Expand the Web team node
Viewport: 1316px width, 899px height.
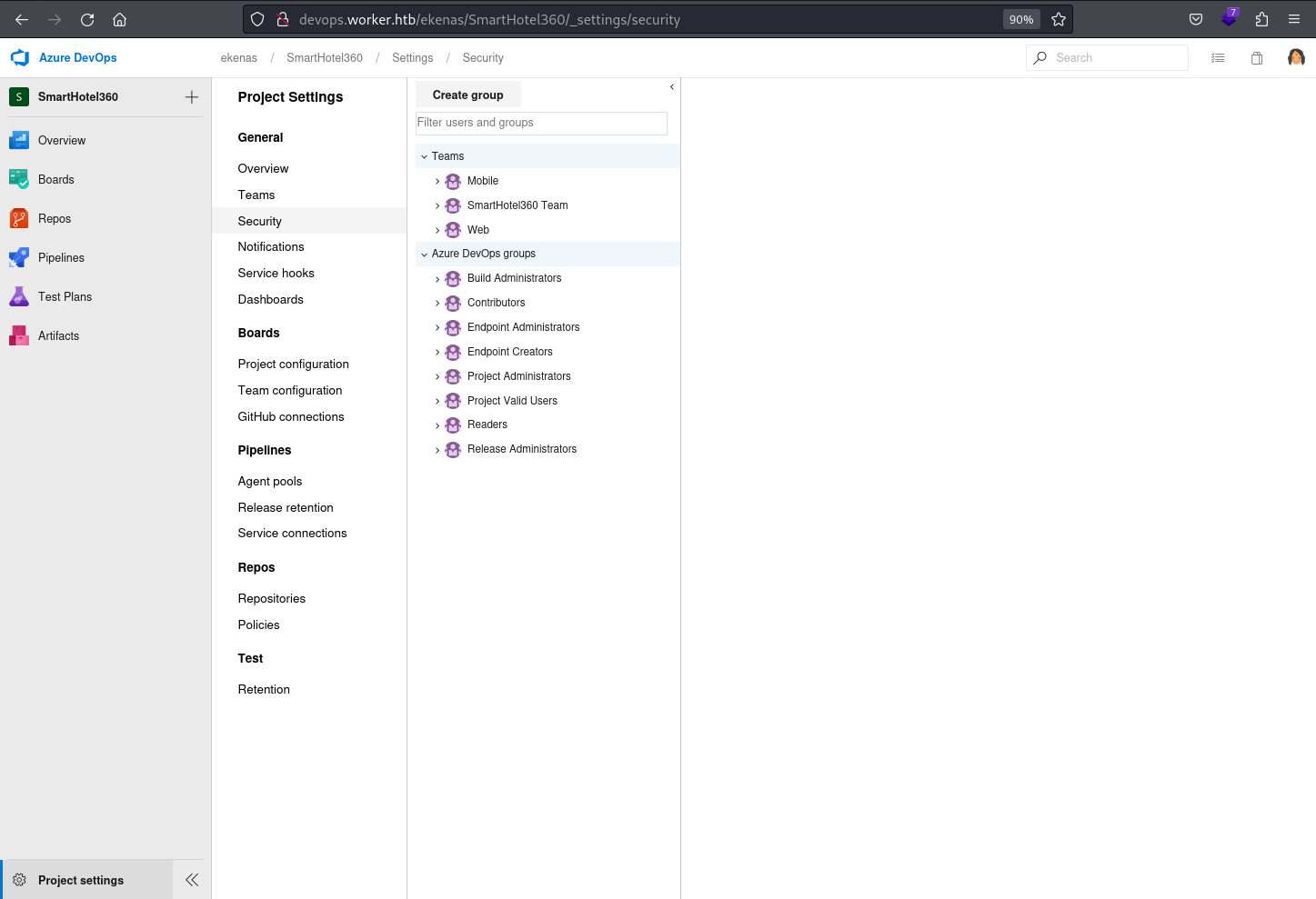click(437, 230)
